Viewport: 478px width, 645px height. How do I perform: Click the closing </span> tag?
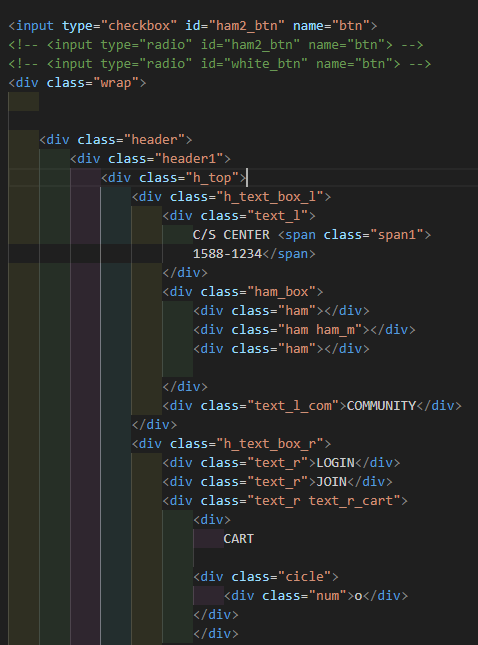click(x=289, y=254)
